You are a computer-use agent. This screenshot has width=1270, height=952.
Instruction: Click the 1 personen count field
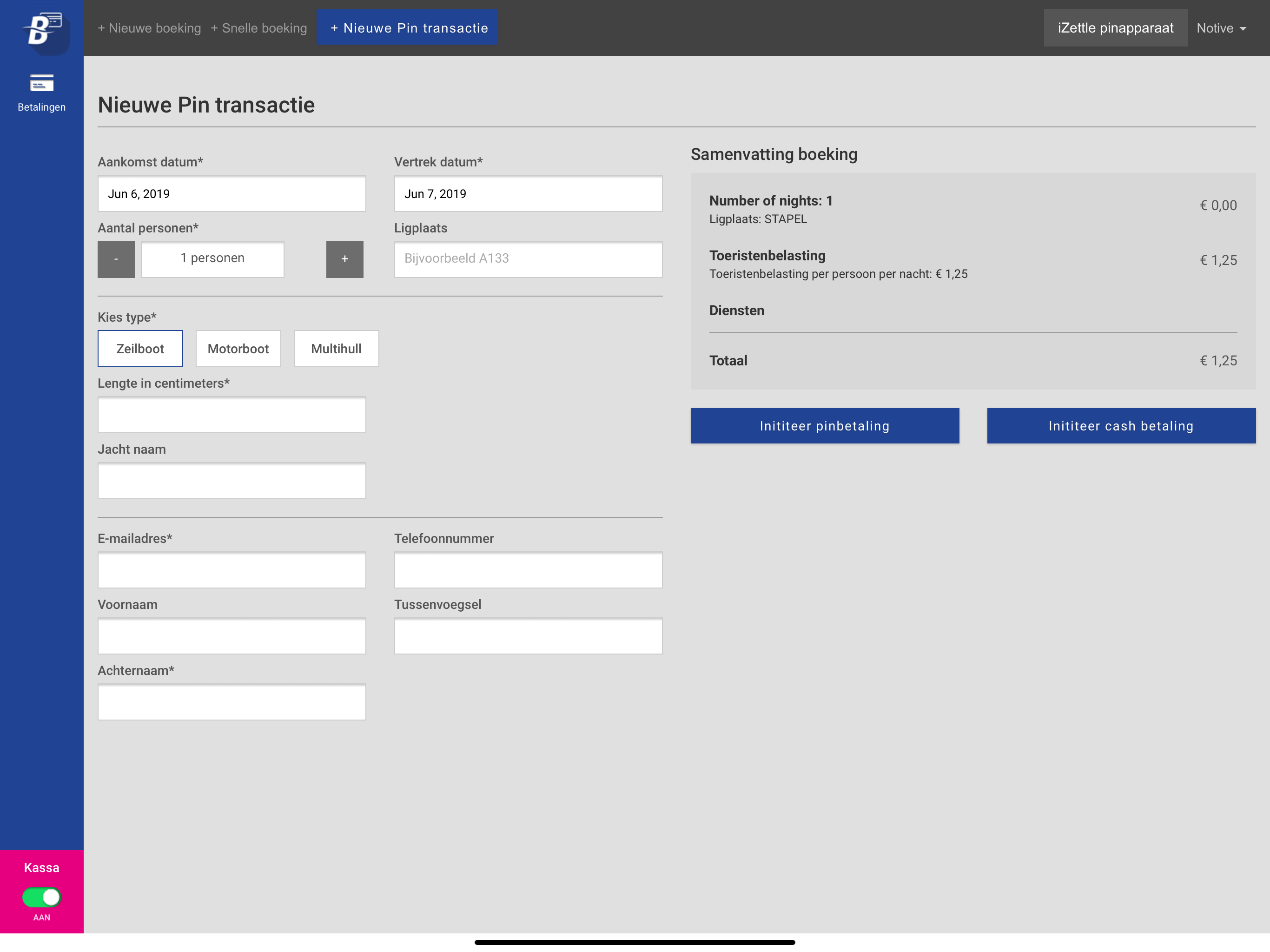pos(212,259)
